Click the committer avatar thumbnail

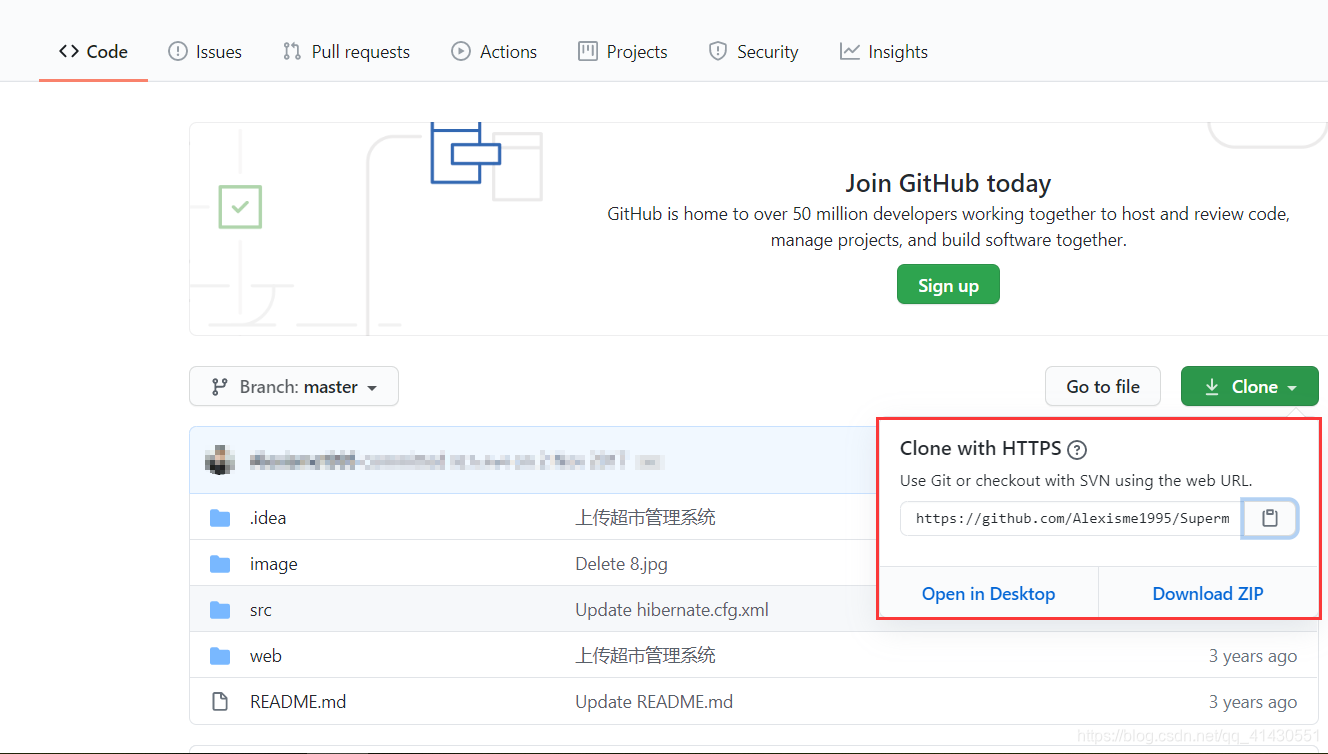(x=220, y=461)
